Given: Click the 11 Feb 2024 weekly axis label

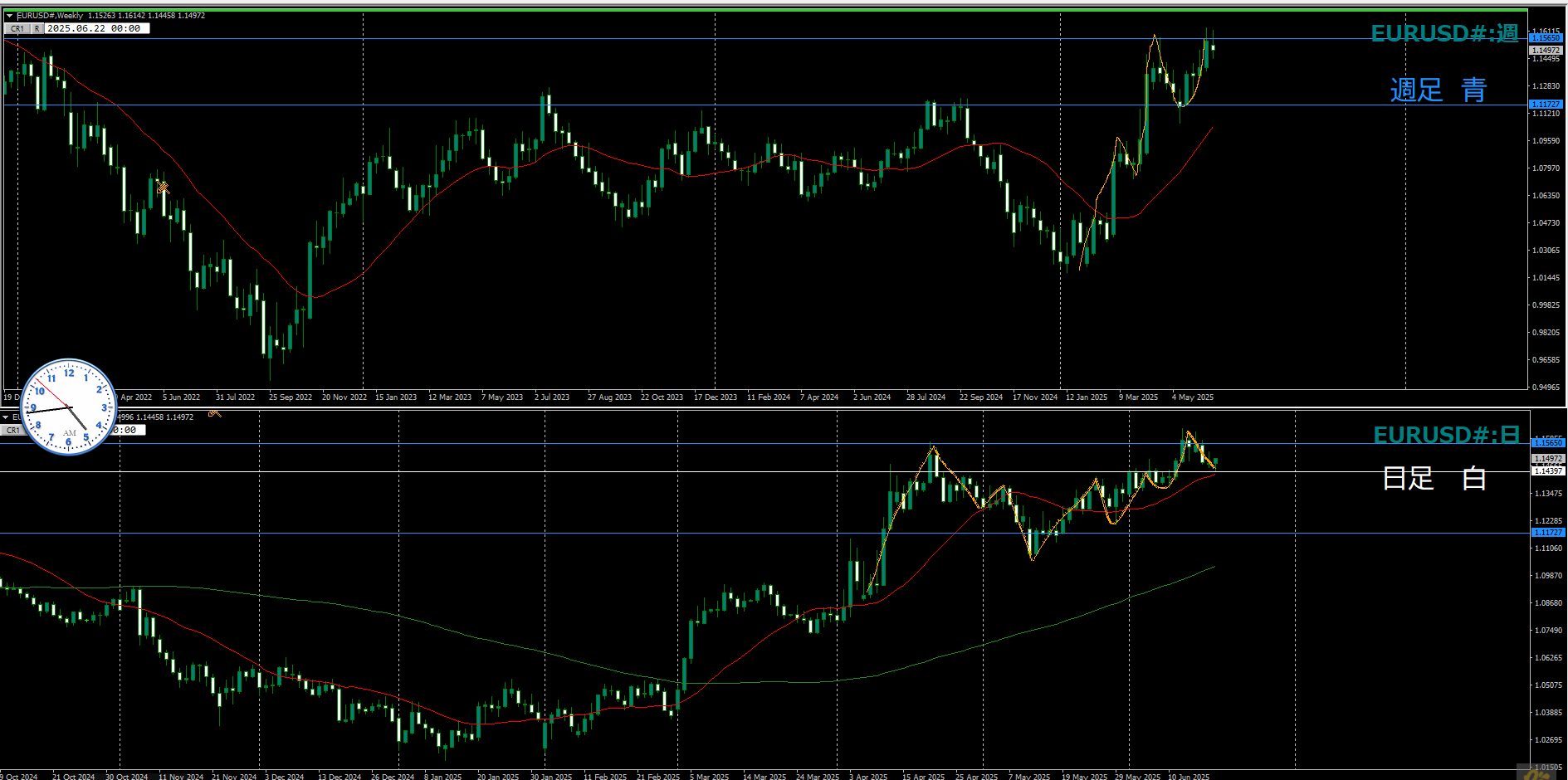Looking at the screenshot, I should pyautogui.click(x=769, y=397).
